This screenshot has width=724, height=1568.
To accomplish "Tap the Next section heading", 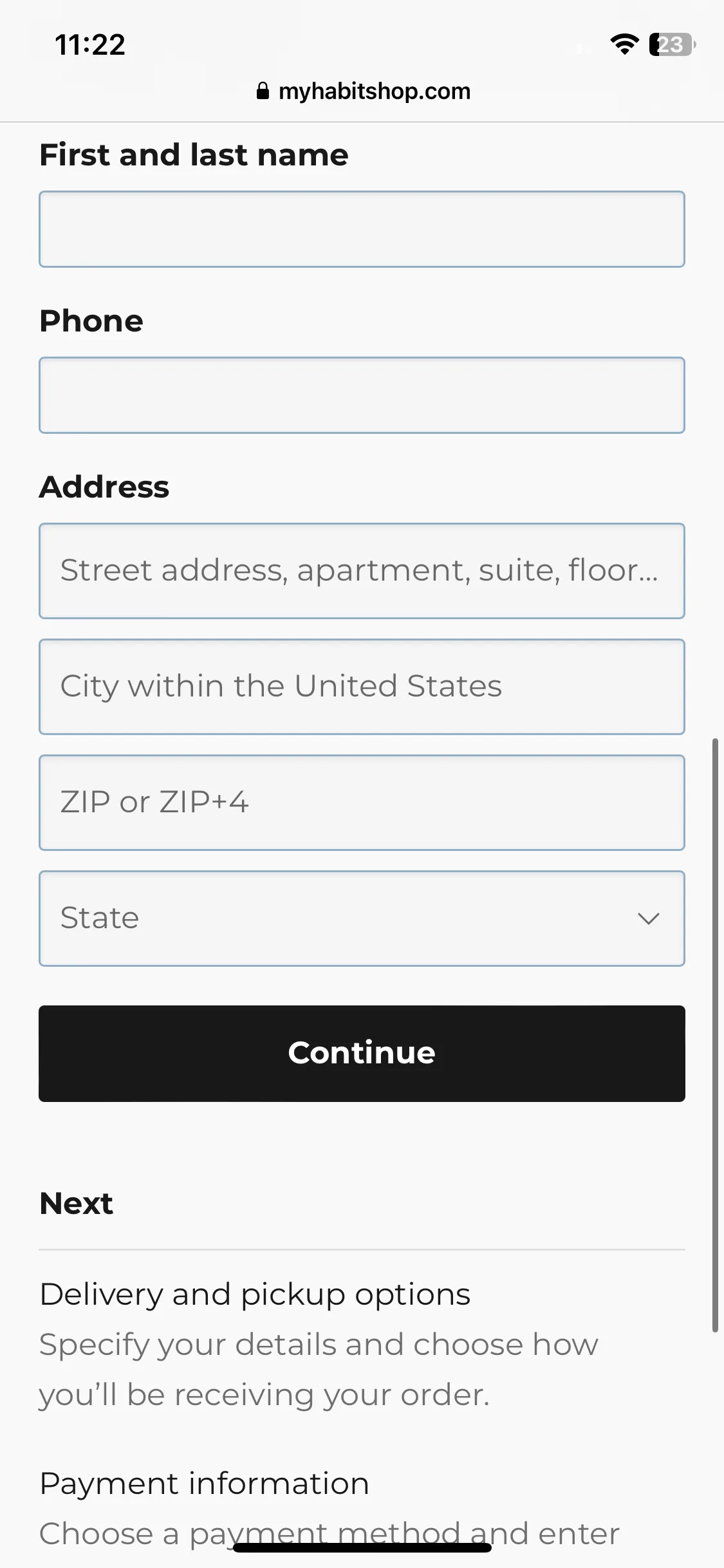I will pos(77,1203).
